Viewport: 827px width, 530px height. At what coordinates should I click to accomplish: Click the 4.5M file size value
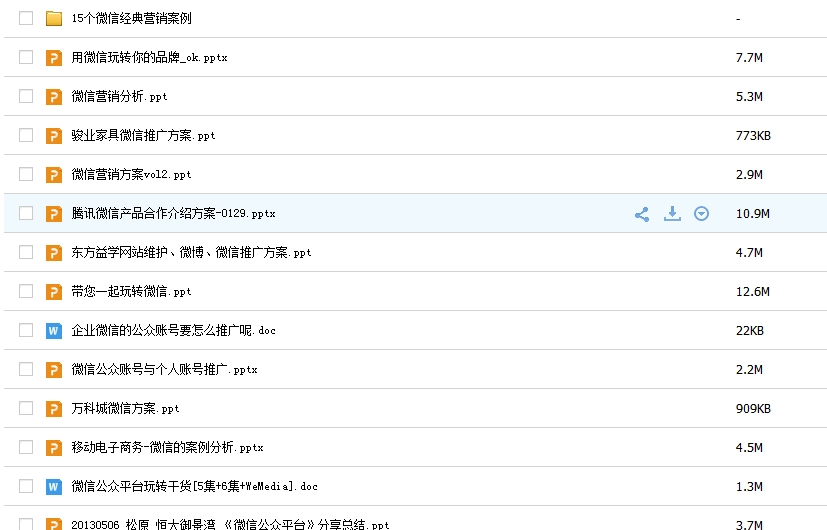pyautogui.click(x=749, y=448)
